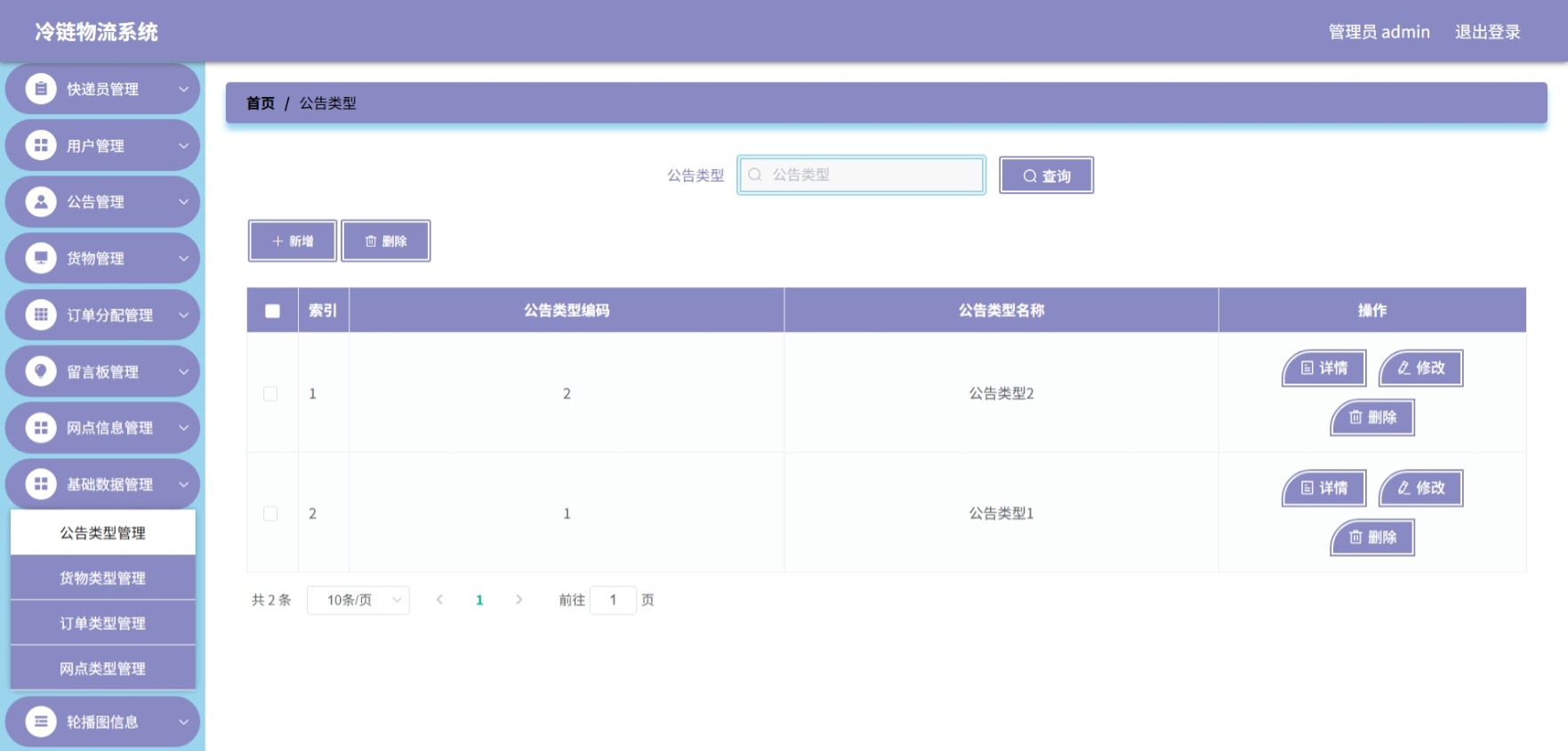Open 公告类型管理 submenu item
Viewport: 1568px width, 751px height.
(x=103, y=532)
